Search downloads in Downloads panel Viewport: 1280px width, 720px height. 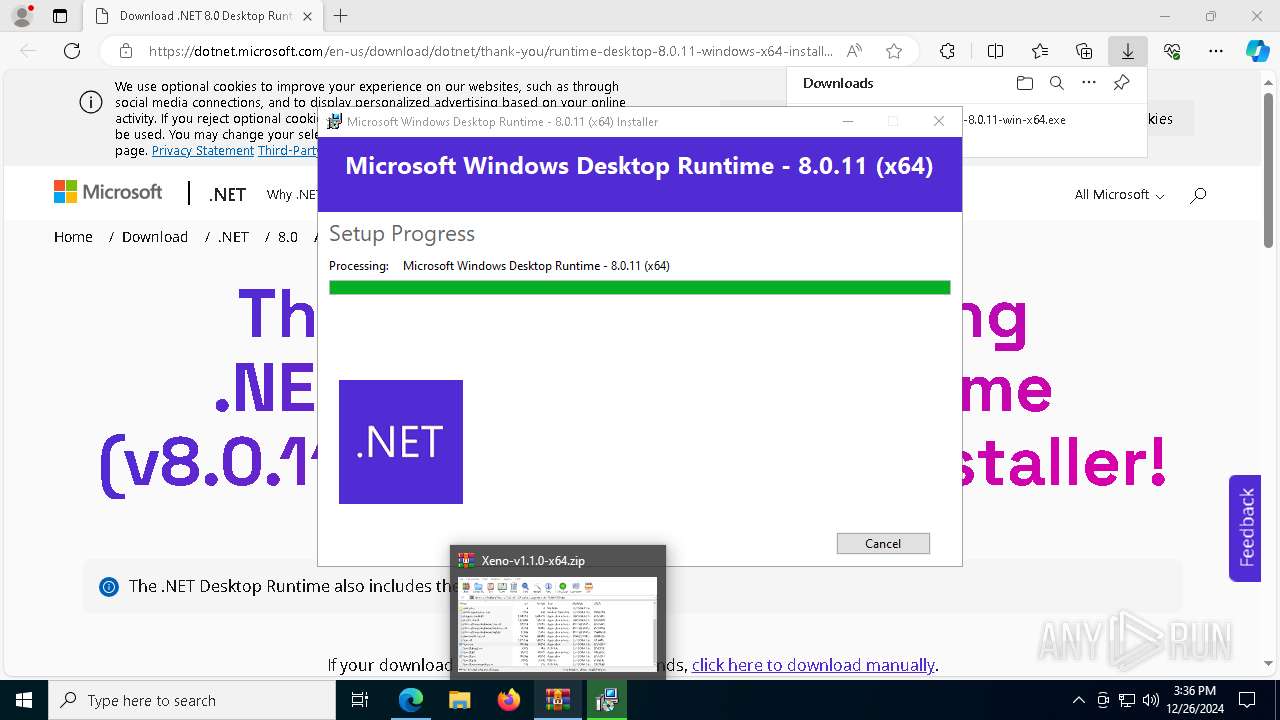coord(1056,83)
